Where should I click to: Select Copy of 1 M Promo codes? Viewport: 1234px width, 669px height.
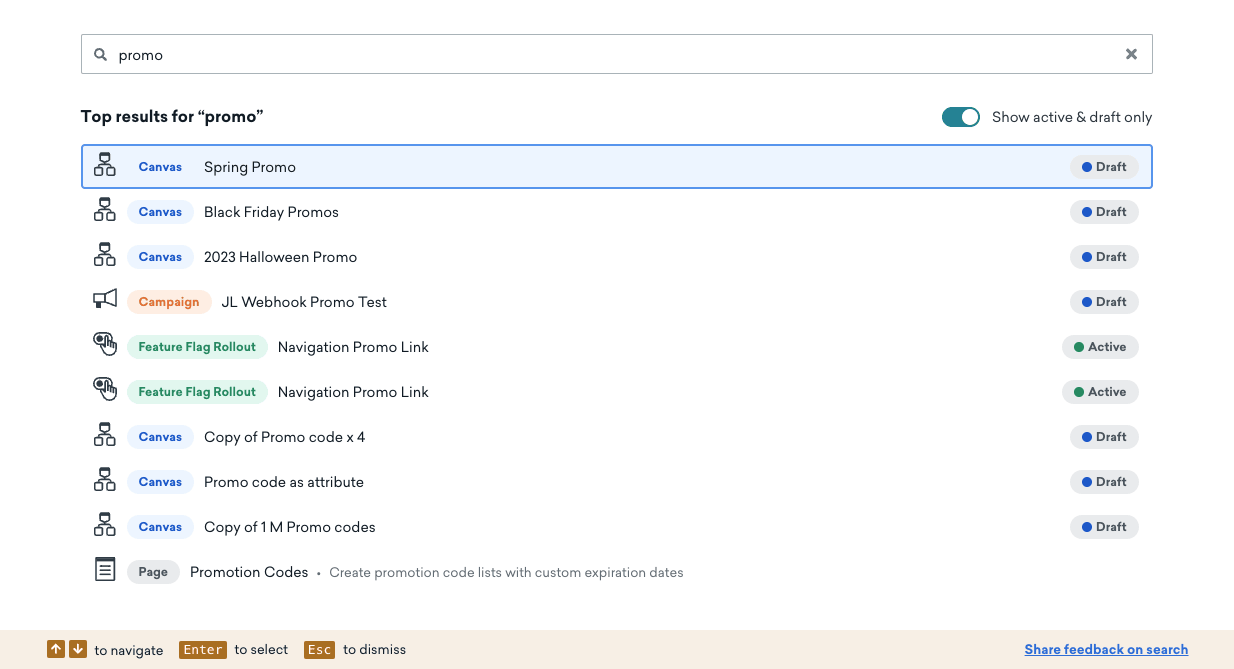point(289,527)
